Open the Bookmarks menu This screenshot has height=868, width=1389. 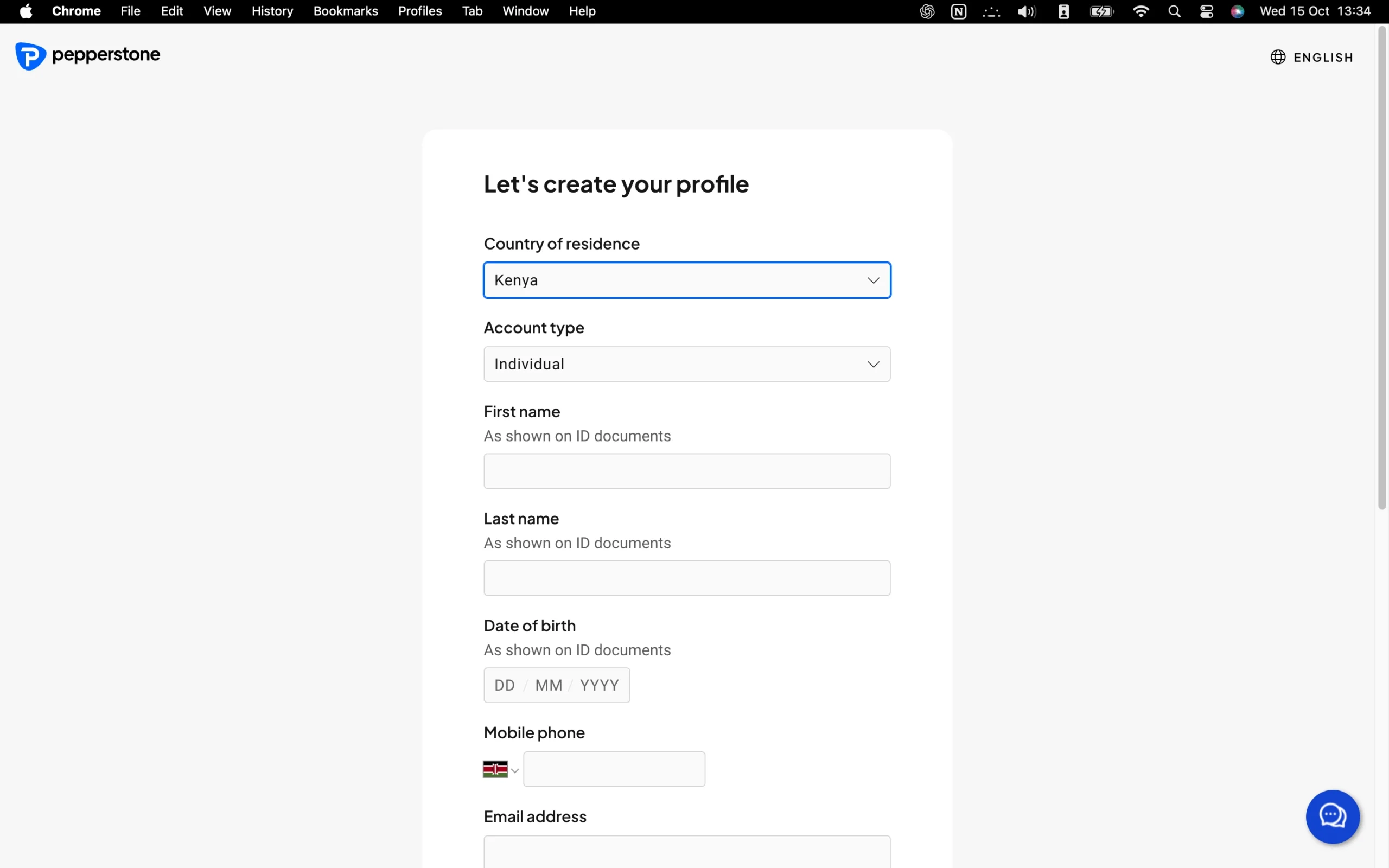click(346, 11)
